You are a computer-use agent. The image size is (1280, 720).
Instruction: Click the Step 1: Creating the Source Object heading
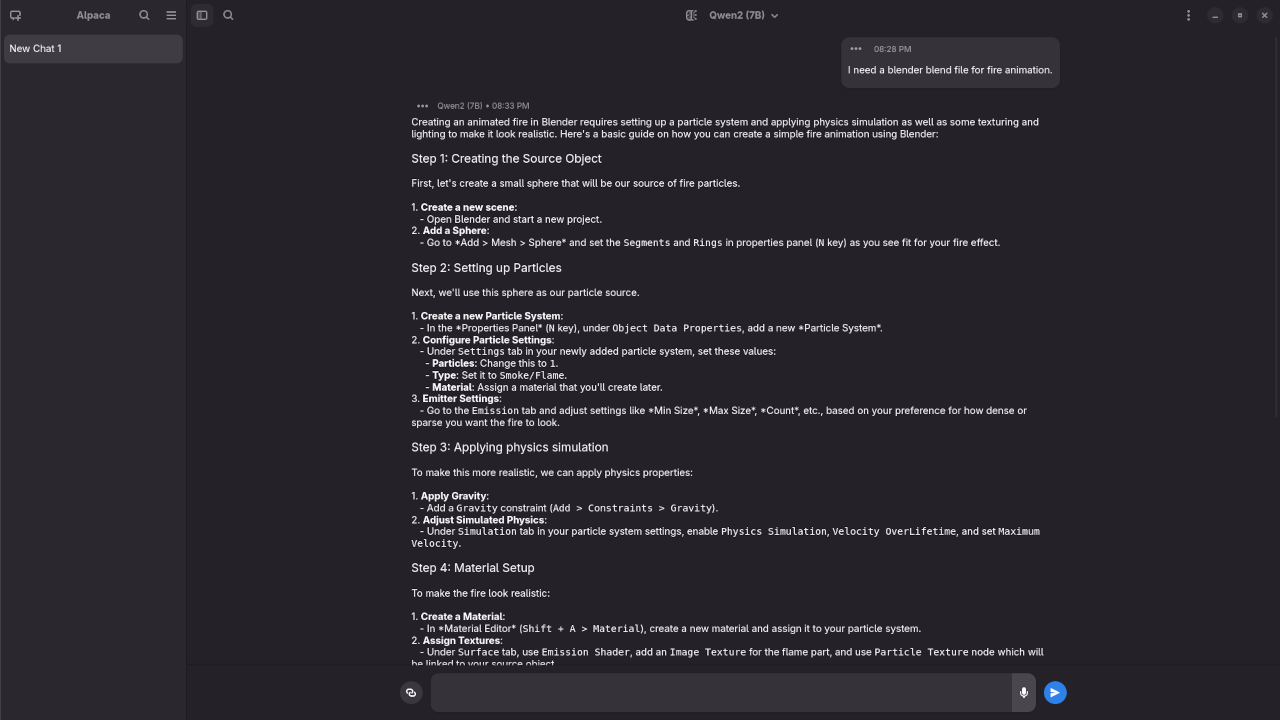point(506,158)
